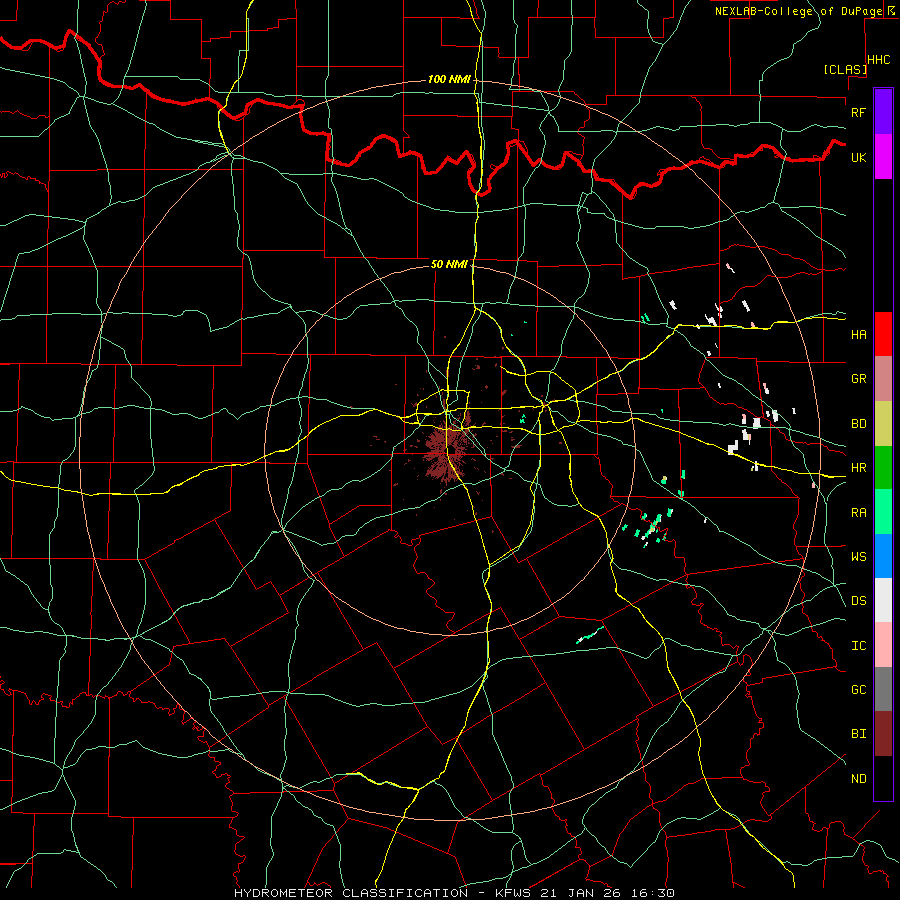Click the IC pink legend color swatch
This screenshot has height=900, width=900.
point(883,645)
